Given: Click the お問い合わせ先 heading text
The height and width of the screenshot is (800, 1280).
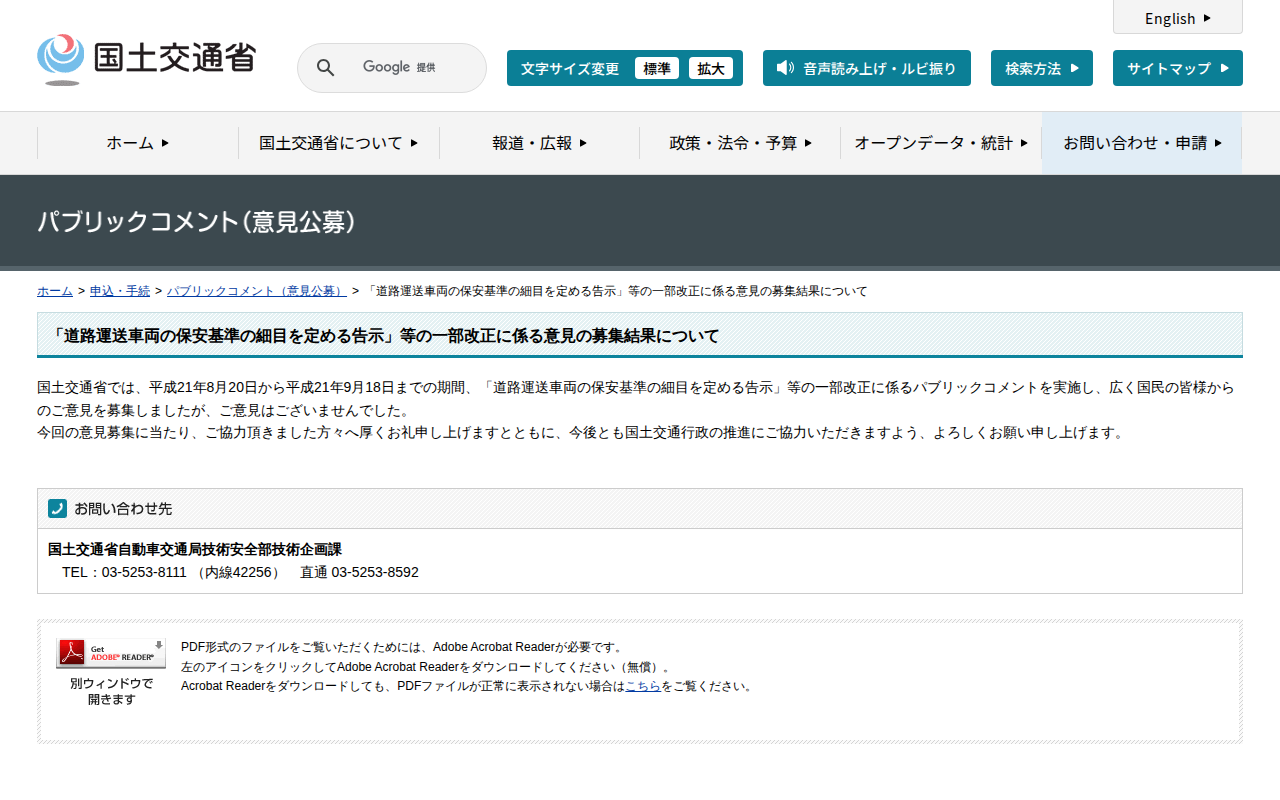Looking at the screenshot, I should (123, 508).
